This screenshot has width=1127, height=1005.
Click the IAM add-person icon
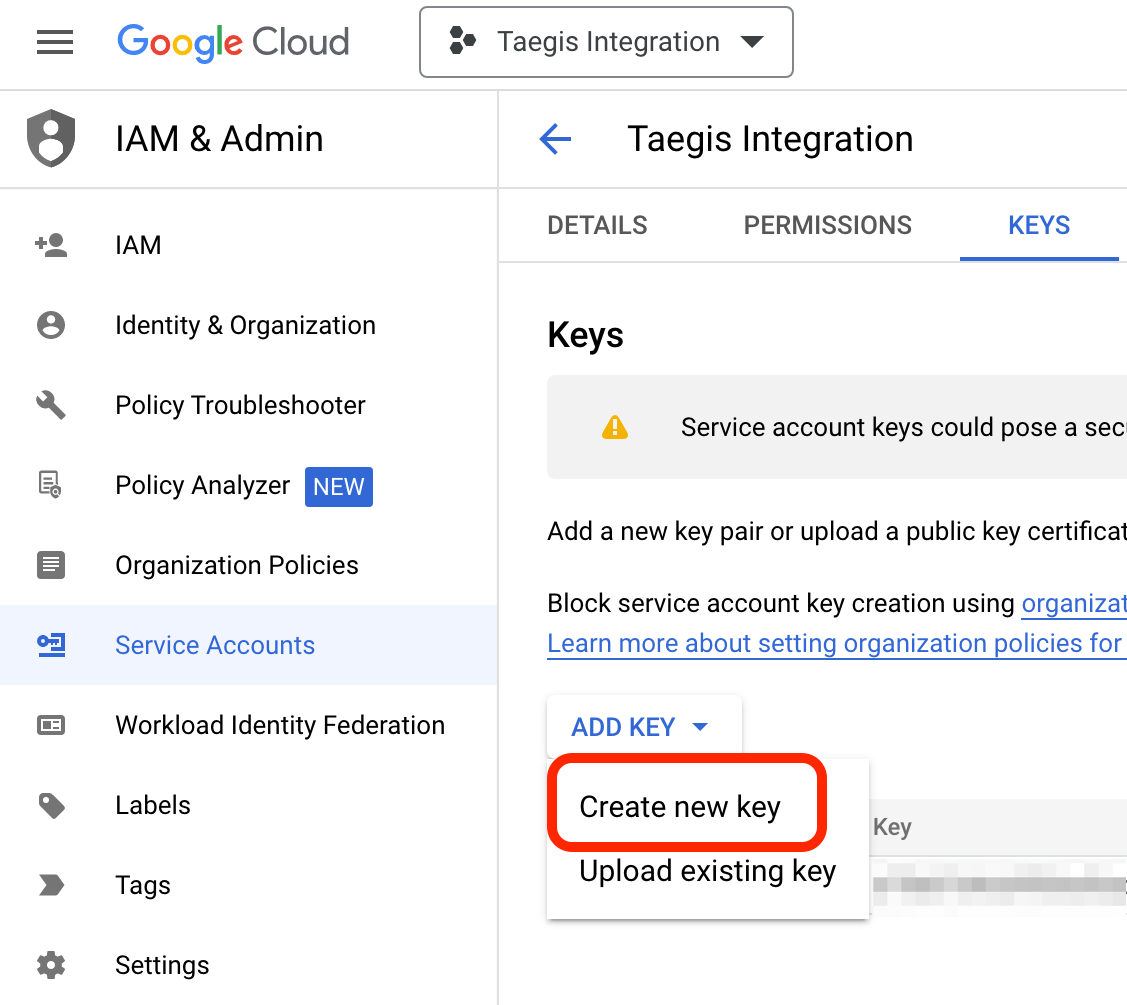(51, 245)
